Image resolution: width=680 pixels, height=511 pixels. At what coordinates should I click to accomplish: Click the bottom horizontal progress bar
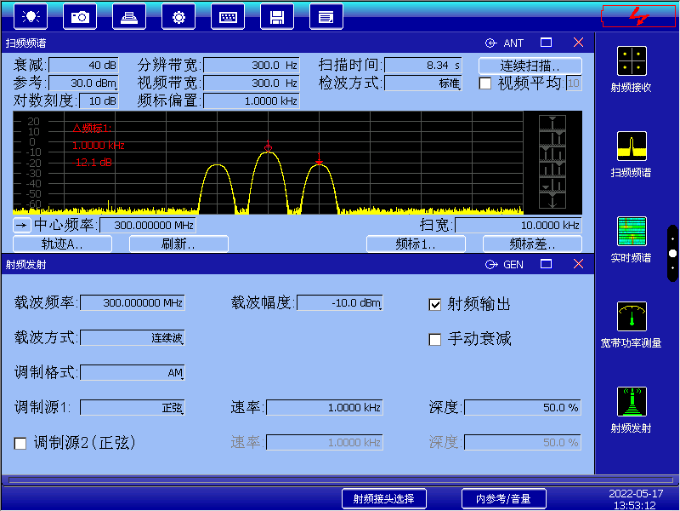340,480
